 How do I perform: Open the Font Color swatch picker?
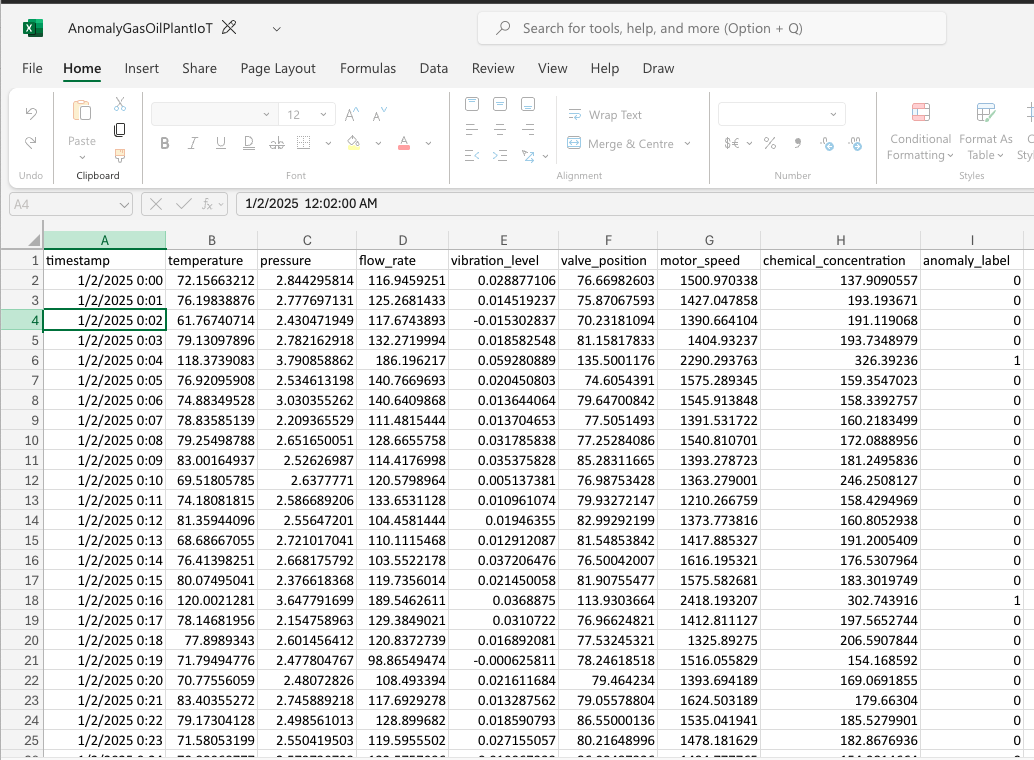pyautogui.click(x=426, y=143)
